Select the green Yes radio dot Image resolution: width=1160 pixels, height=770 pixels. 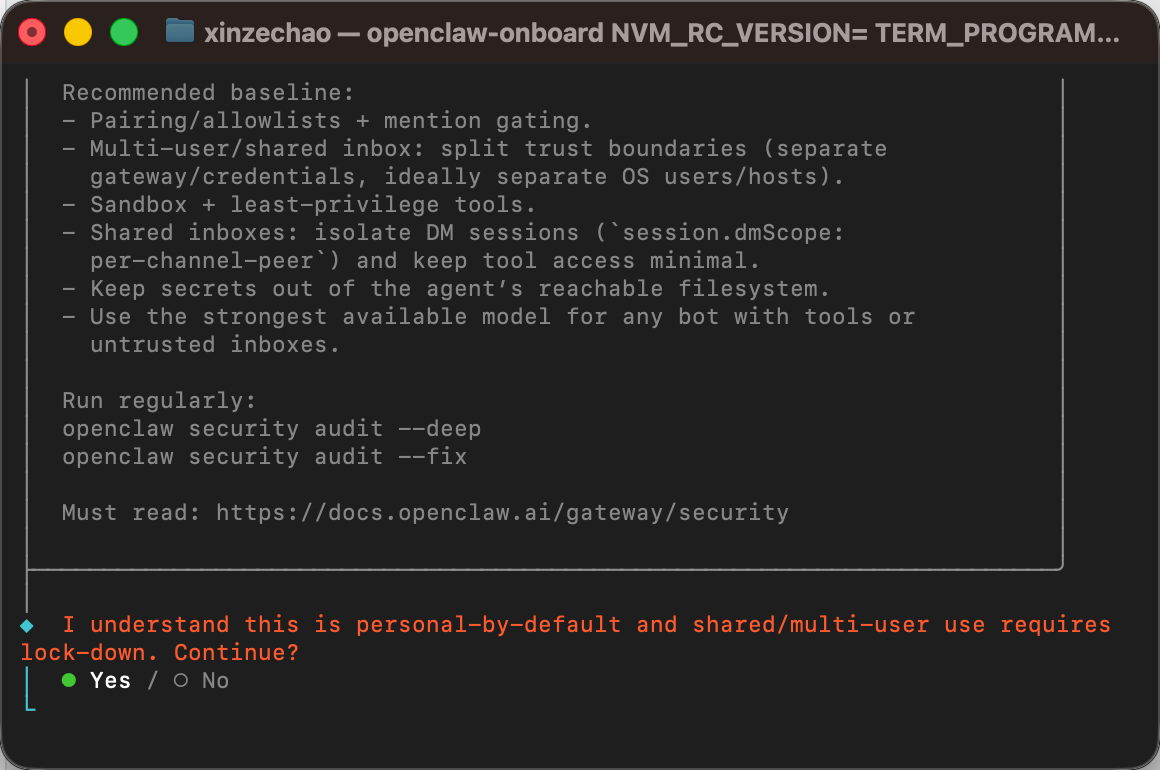pyautogui.click(x=69, y=680)
